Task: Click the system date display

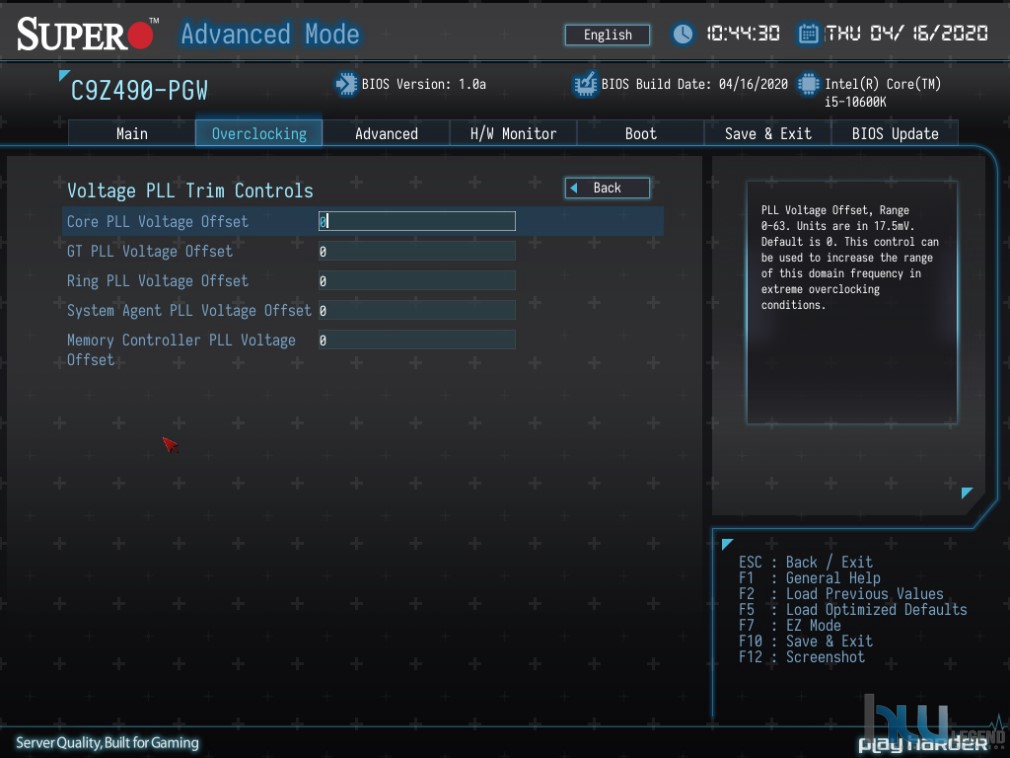Action: 906,33
